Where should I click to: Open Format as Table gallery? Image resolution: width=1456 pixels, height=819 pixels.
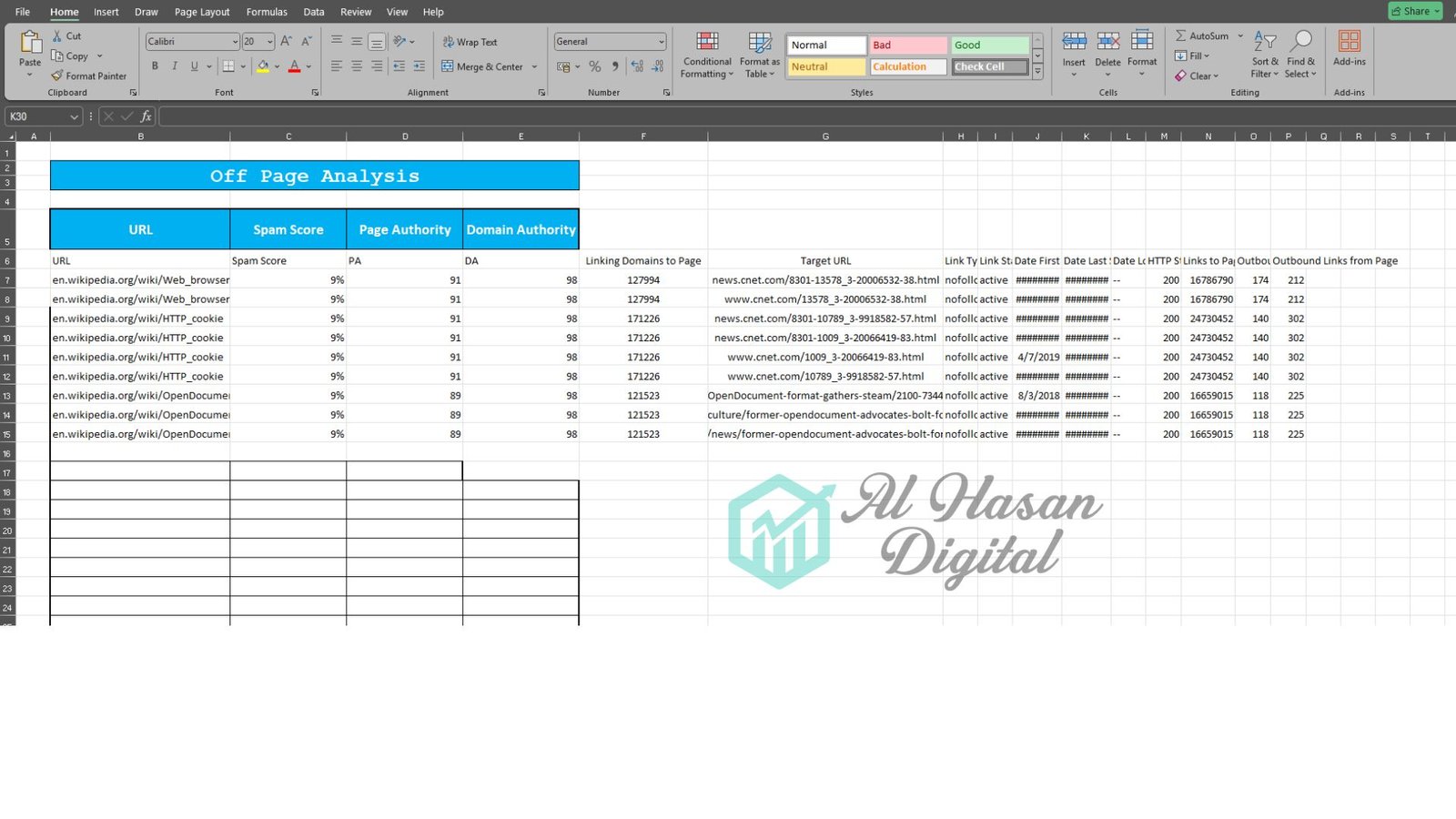[x=759, y=56]
